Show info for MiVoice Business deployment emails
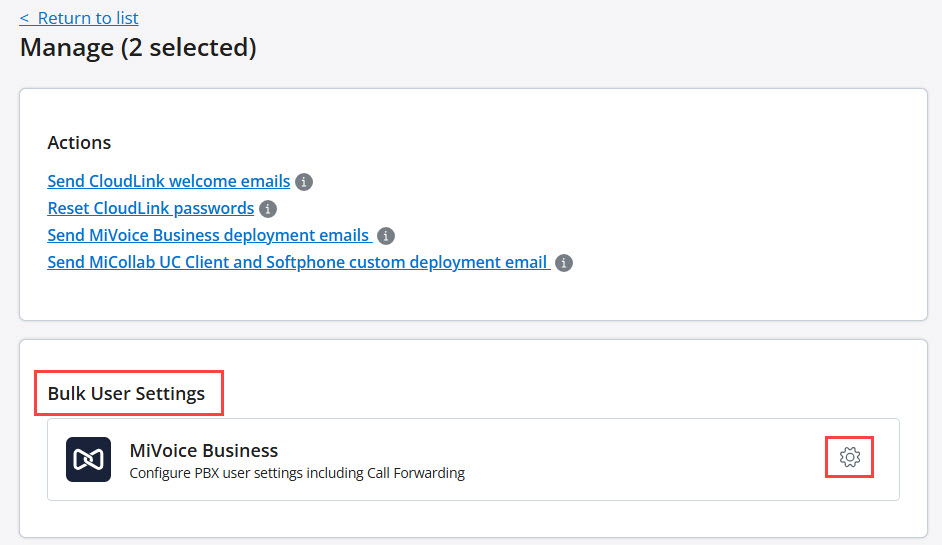942x545 pixels. [x=386, y=236]
